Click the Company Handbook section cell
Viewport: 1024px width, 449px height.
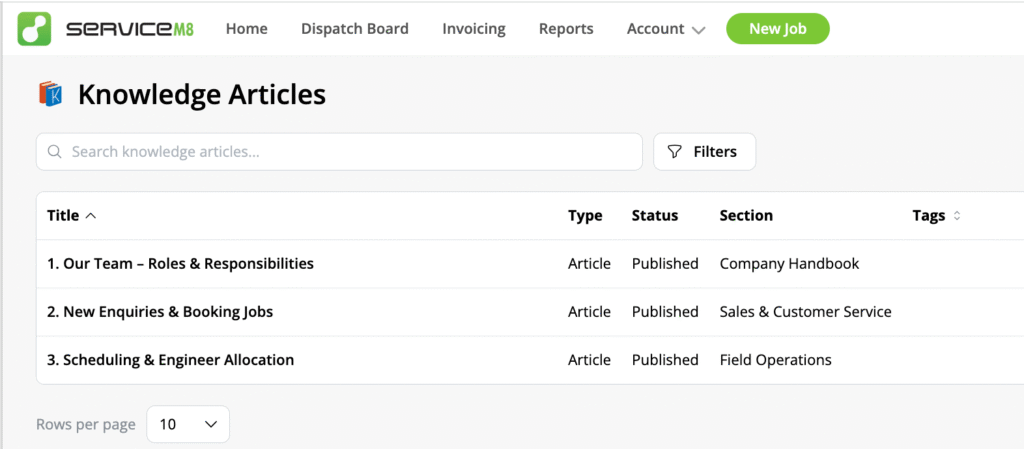pos(790,264)
